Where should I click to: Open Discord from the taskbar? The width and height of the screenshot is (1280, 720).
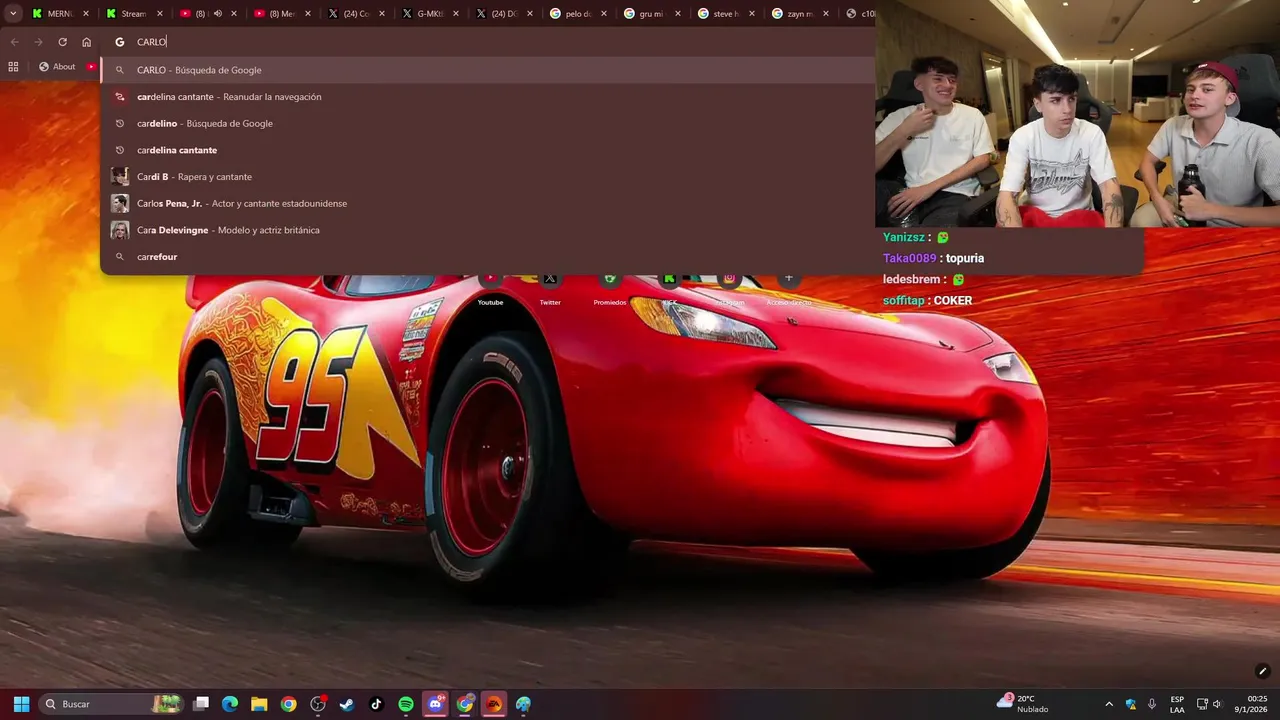[x=435, y=704]
